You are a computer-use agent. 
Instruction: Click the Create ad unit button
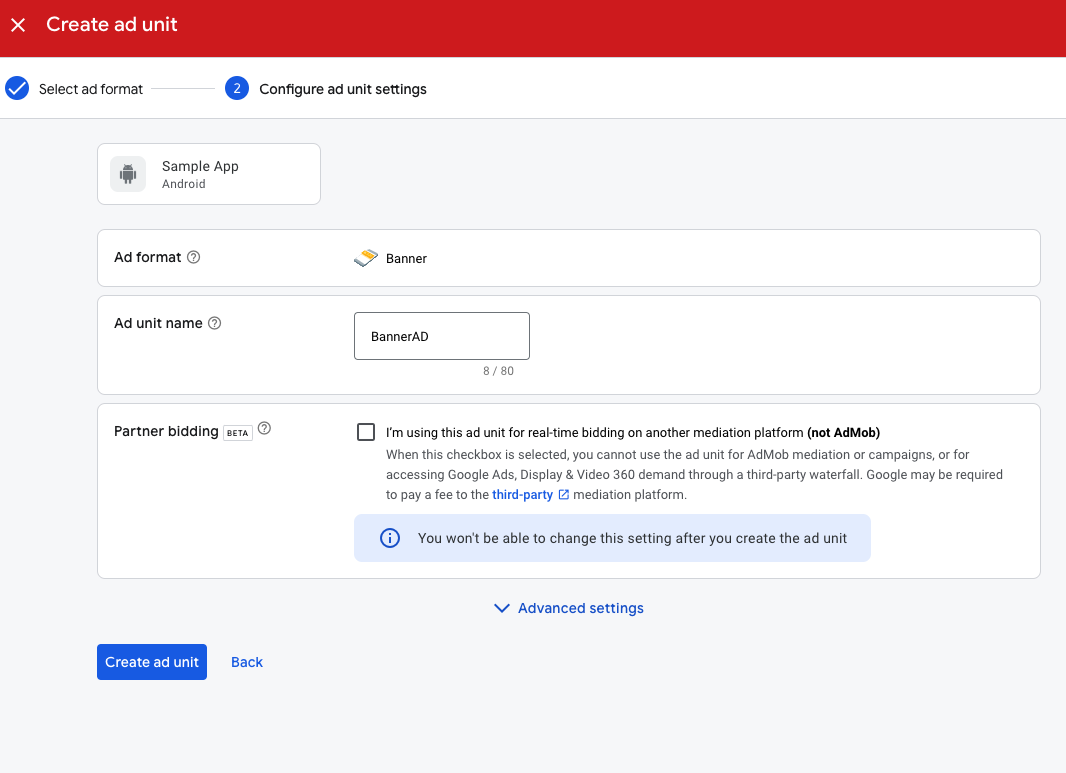click(x=151, y=661)
